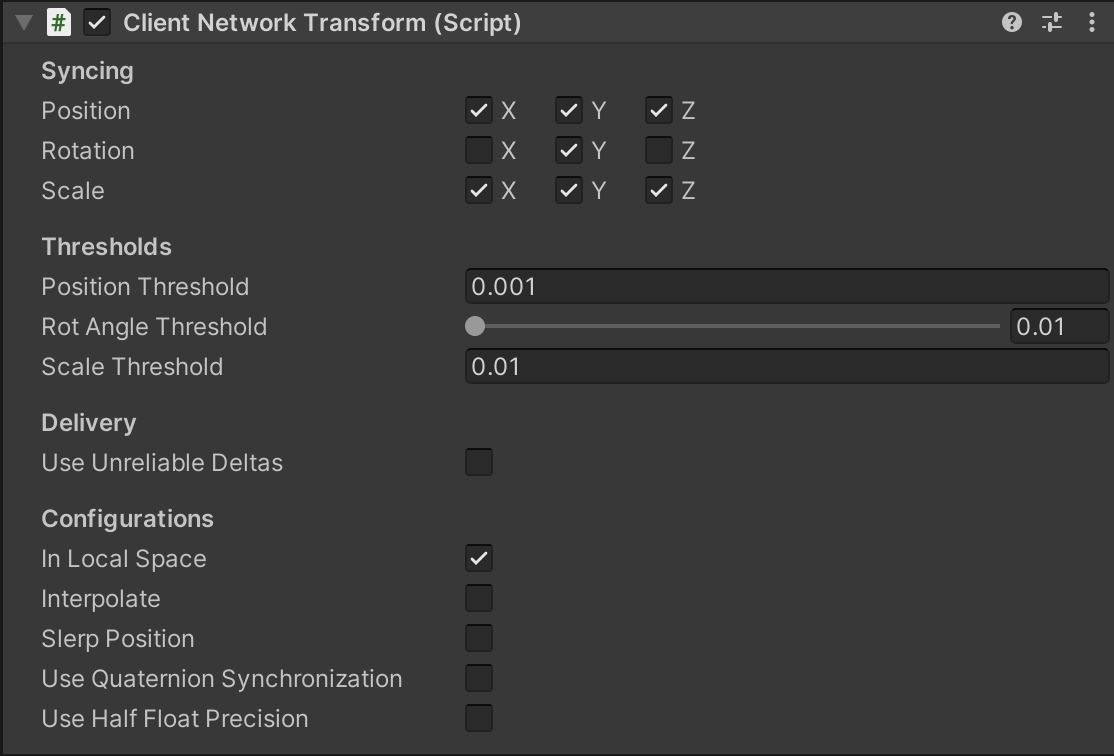The width and height of the screenshot is (1114, 756).
Task: Click the Client Network Transform script icon
Action: 59,22
